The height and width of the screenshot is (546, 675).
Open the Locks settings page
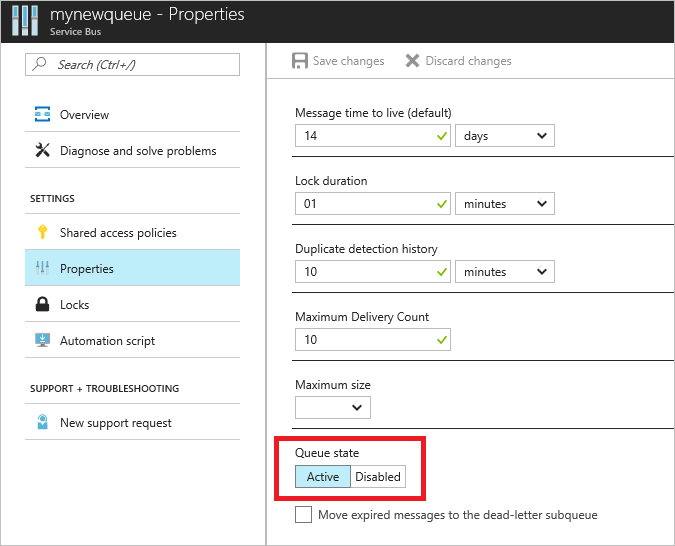(132, 304)
